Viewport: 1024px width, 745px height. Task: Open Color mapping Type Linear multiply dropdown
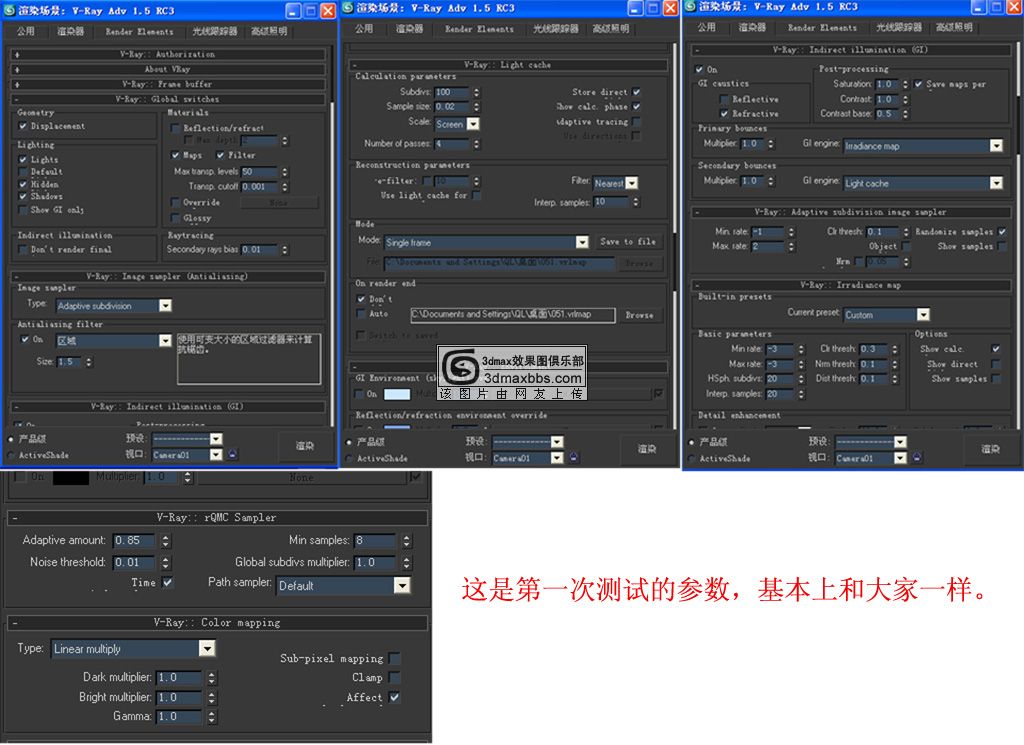click(x=133, y=649)
